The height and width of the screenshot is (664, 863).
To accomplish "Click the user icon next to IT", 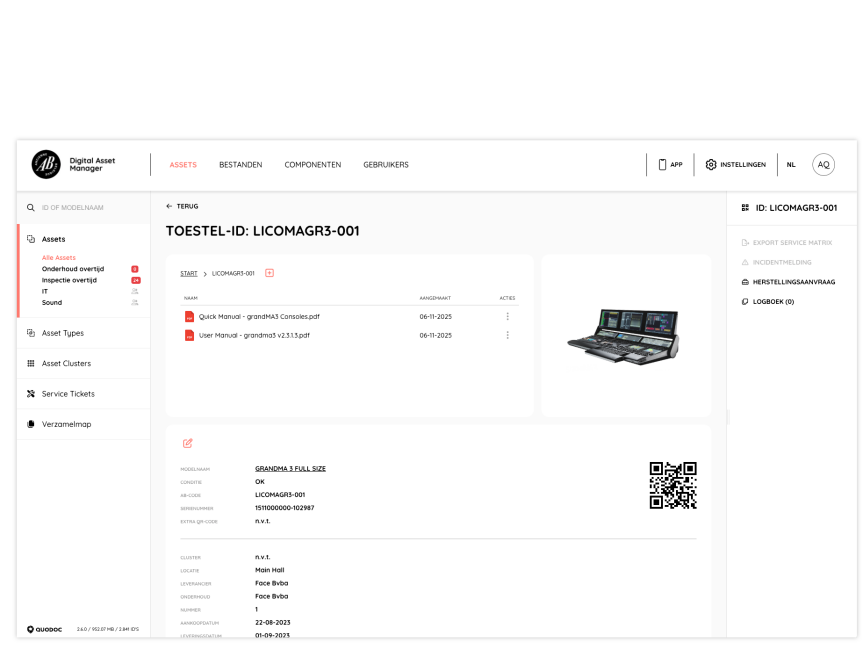I will point(135,291).
